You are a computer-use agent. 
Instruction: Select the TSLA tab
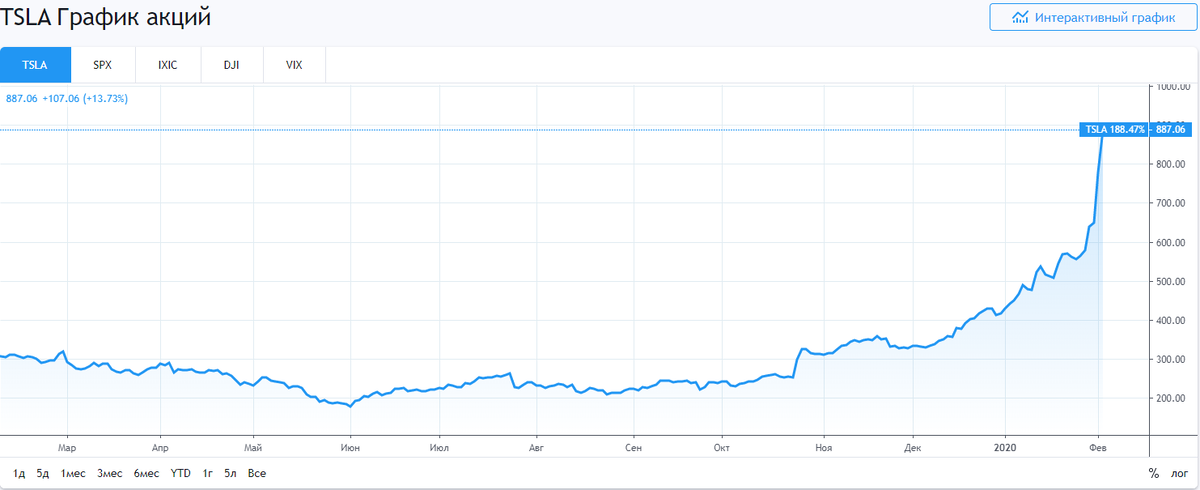tap(36, 64)
